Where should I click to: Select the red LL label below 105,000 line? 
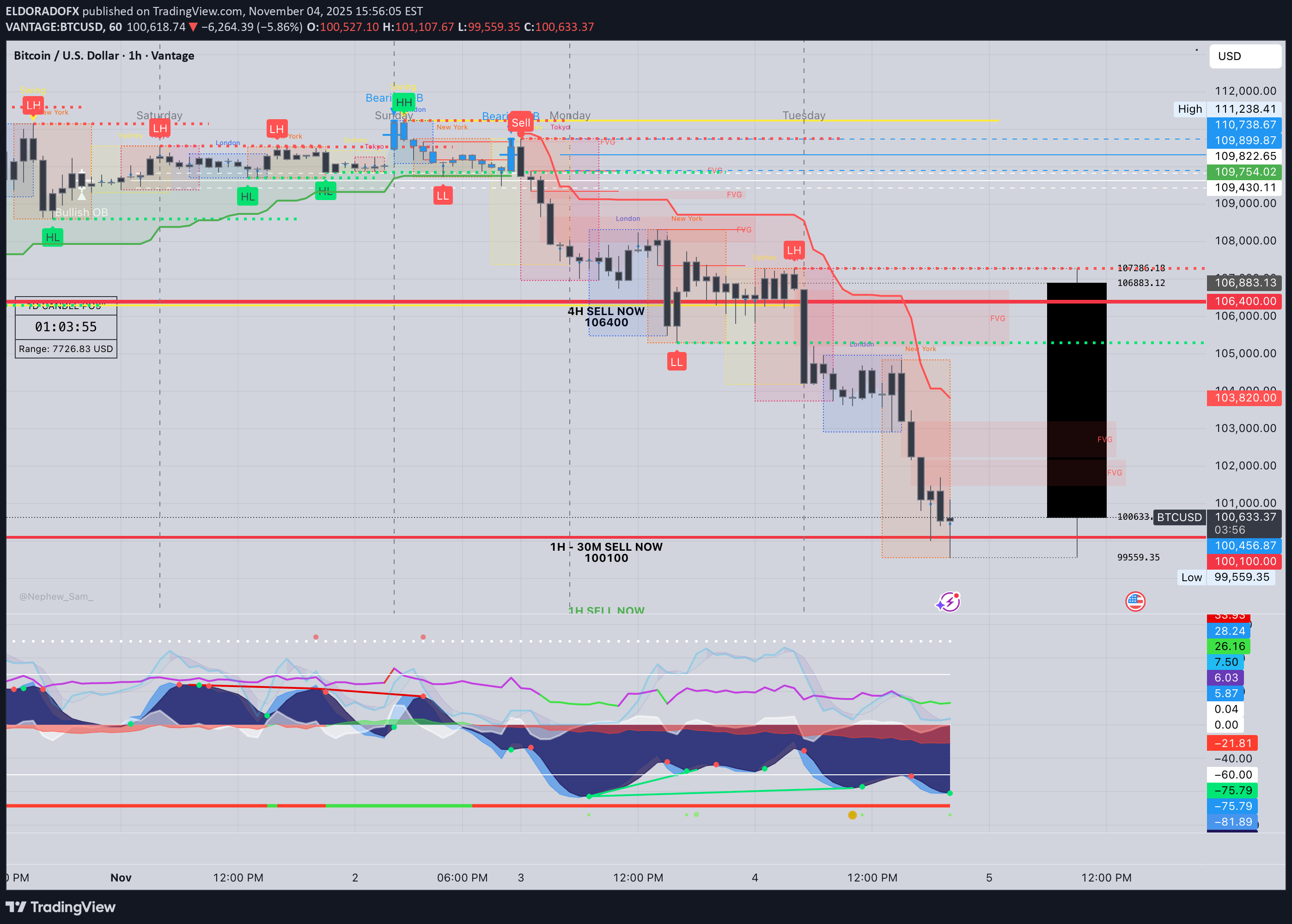coord(676,362)
